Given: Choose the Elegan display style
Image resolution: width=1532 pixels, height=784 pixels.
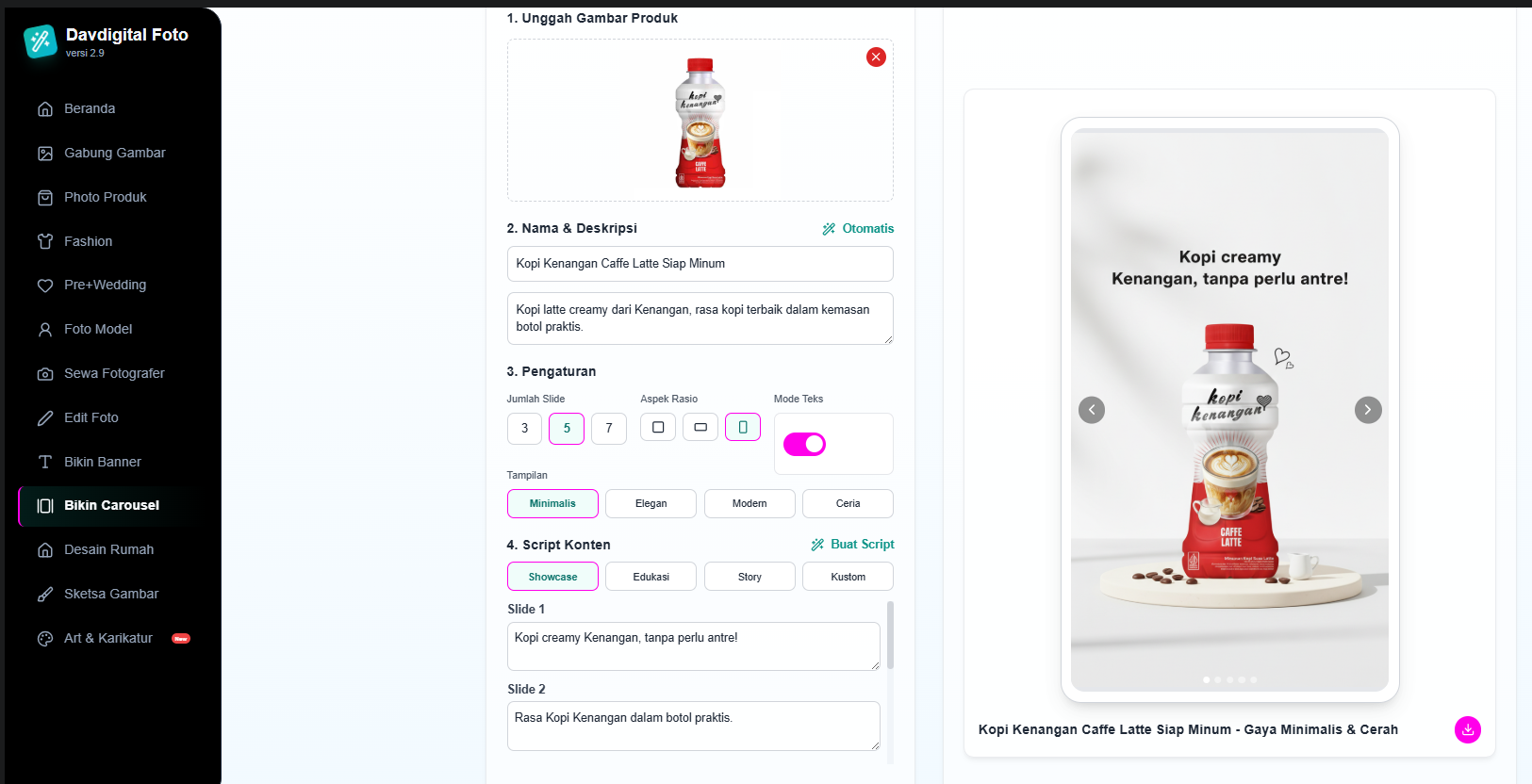Looking at the screenshot, I should click(x=651, y=503).
